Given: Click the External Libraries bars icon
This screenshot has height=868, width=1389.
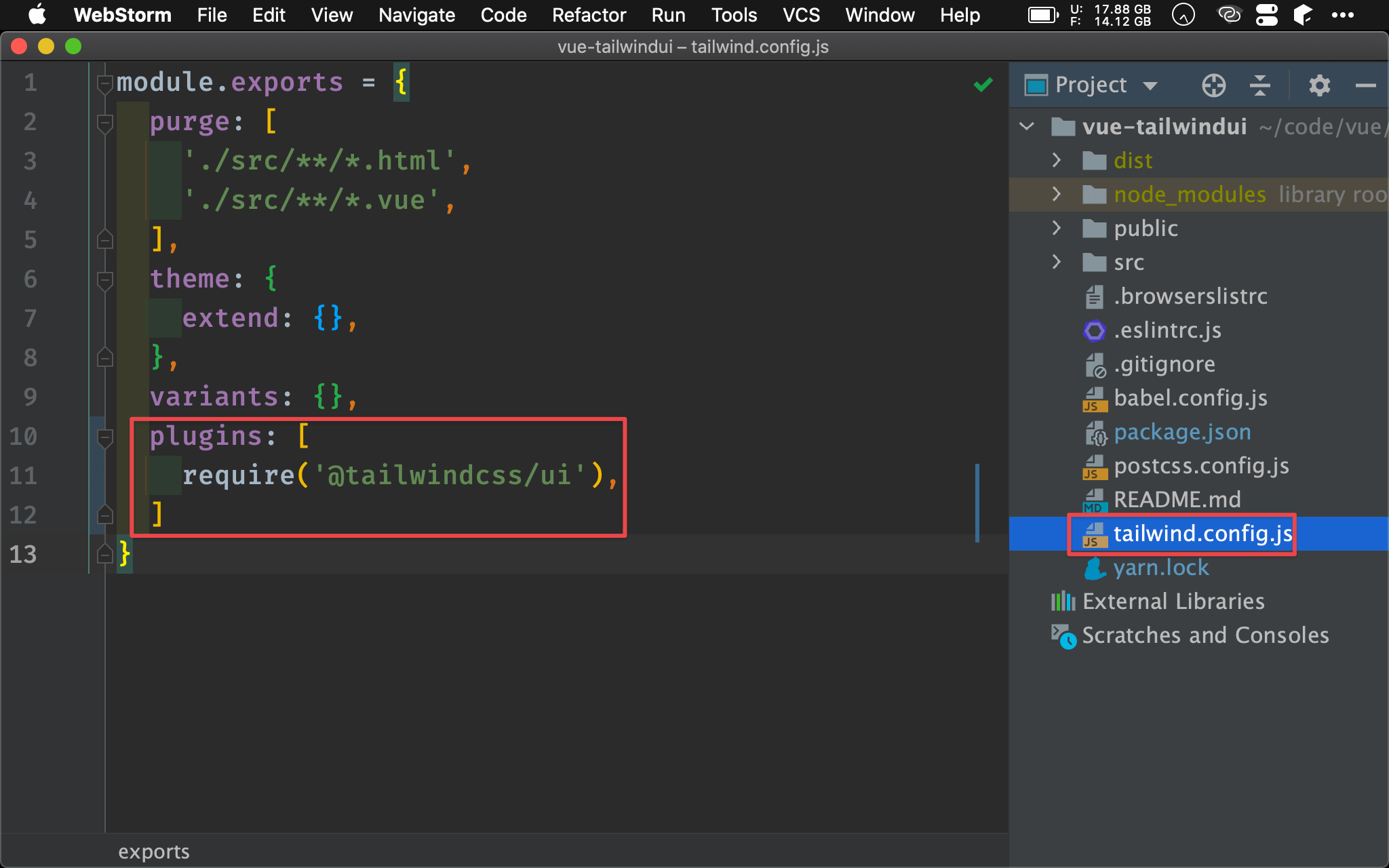Looking at the screenshot, I should tap(1063, 601).
